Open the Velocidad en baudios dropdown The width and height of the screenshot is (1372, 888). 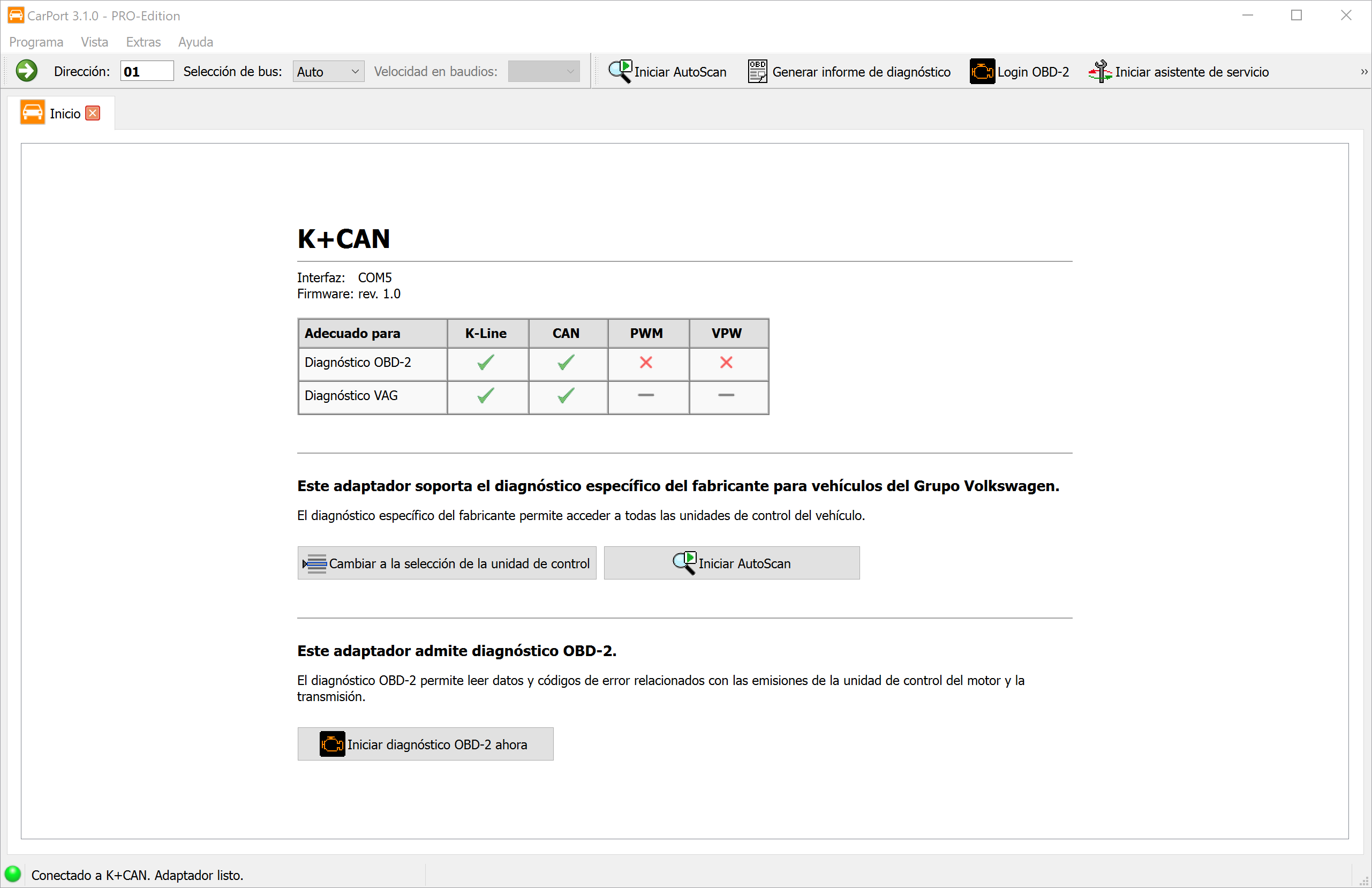coord(542,71)
